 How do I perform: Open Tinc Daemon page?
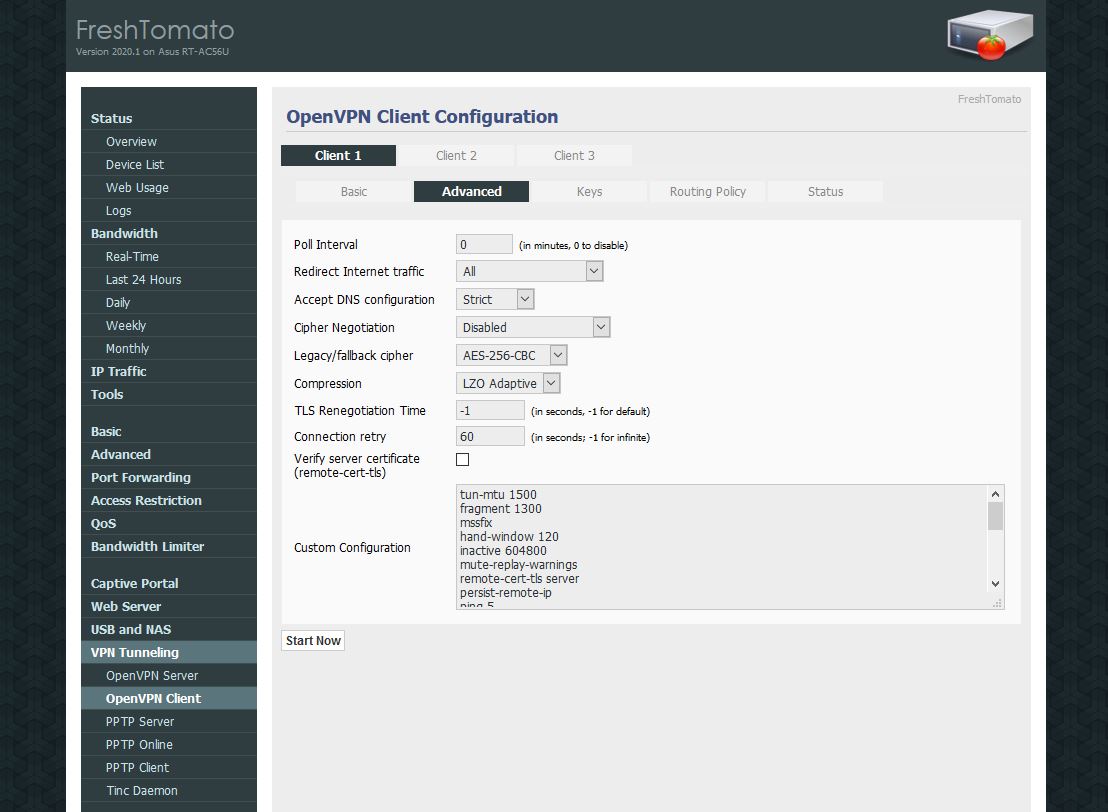pos(169,790)
